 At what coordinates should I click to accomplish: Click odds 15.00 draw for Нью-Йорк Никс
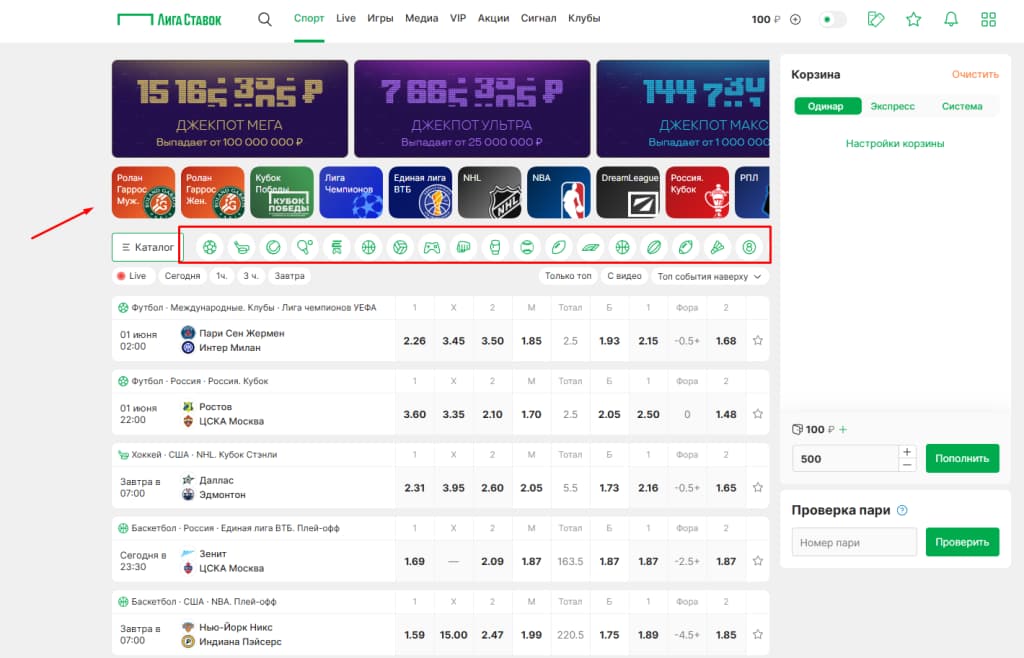pyautogui.click(x=453, y=634)
